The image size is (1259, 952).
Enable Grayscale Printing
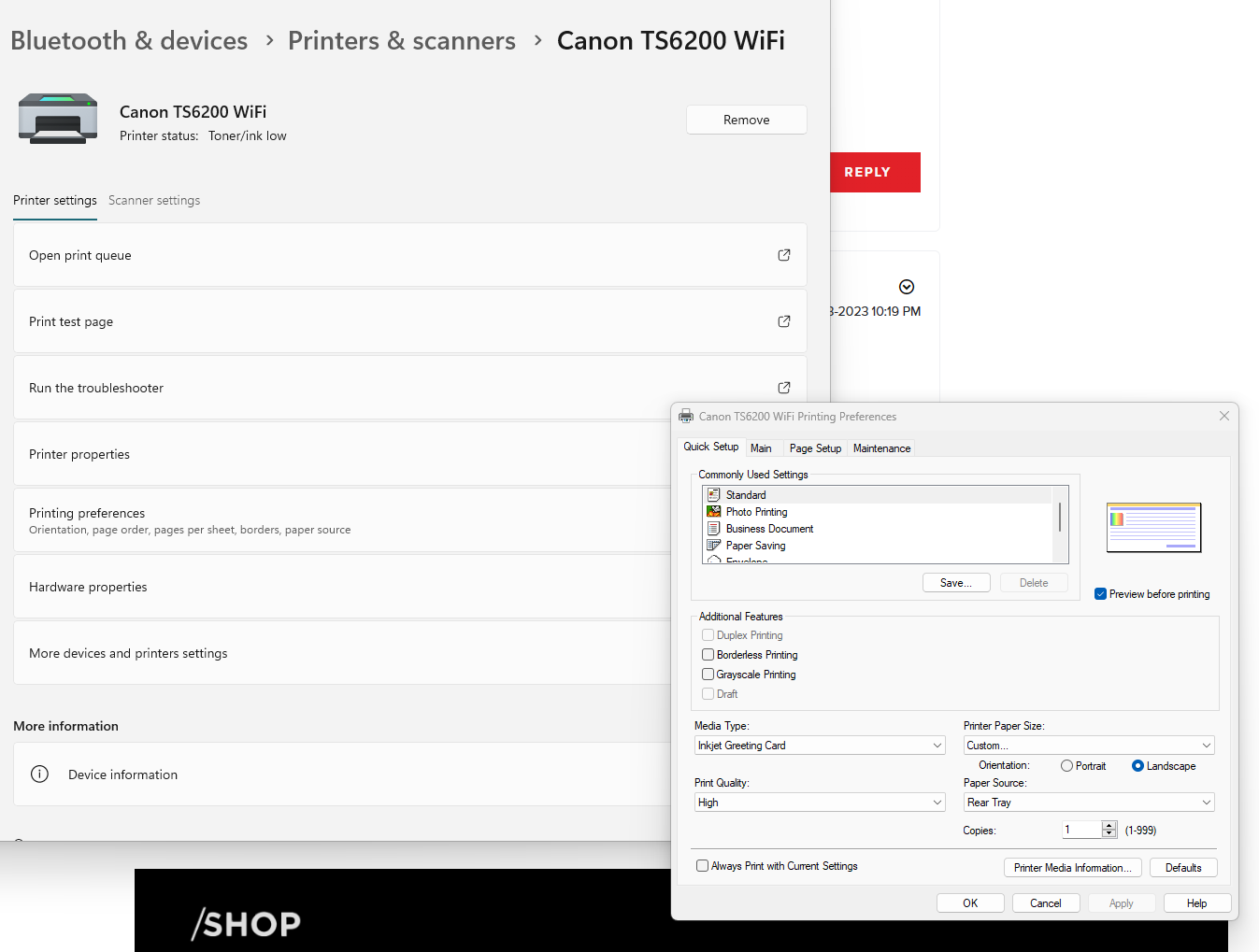pyautogui.click(x=708, y=674)
